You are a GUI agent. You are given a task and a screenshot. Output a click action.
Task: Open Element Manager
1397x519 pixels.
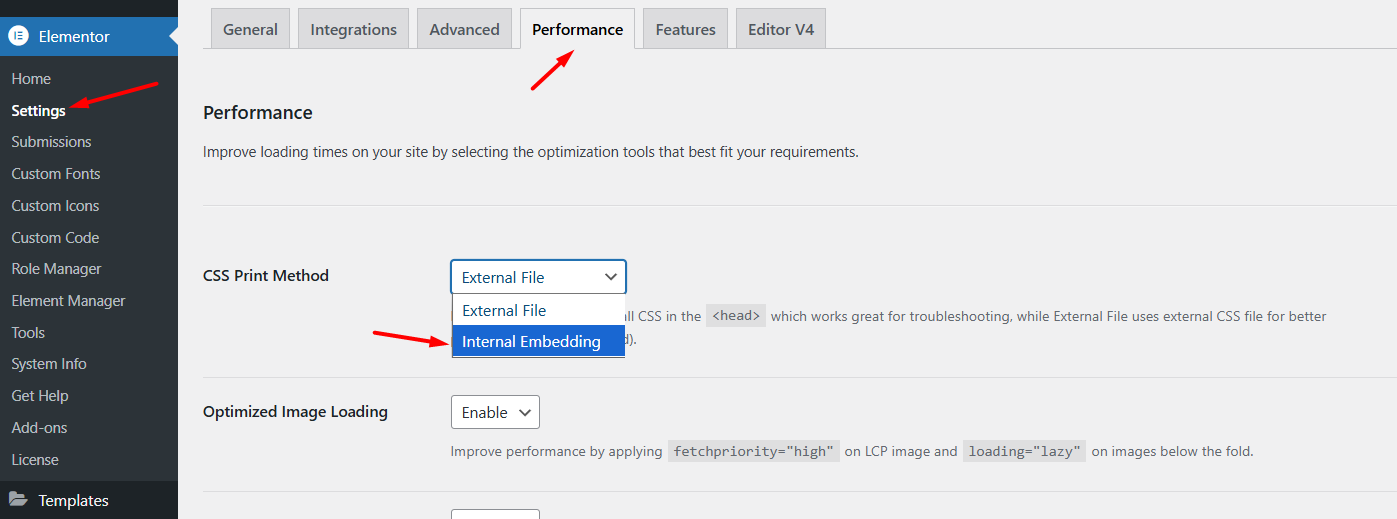point(68,301)
